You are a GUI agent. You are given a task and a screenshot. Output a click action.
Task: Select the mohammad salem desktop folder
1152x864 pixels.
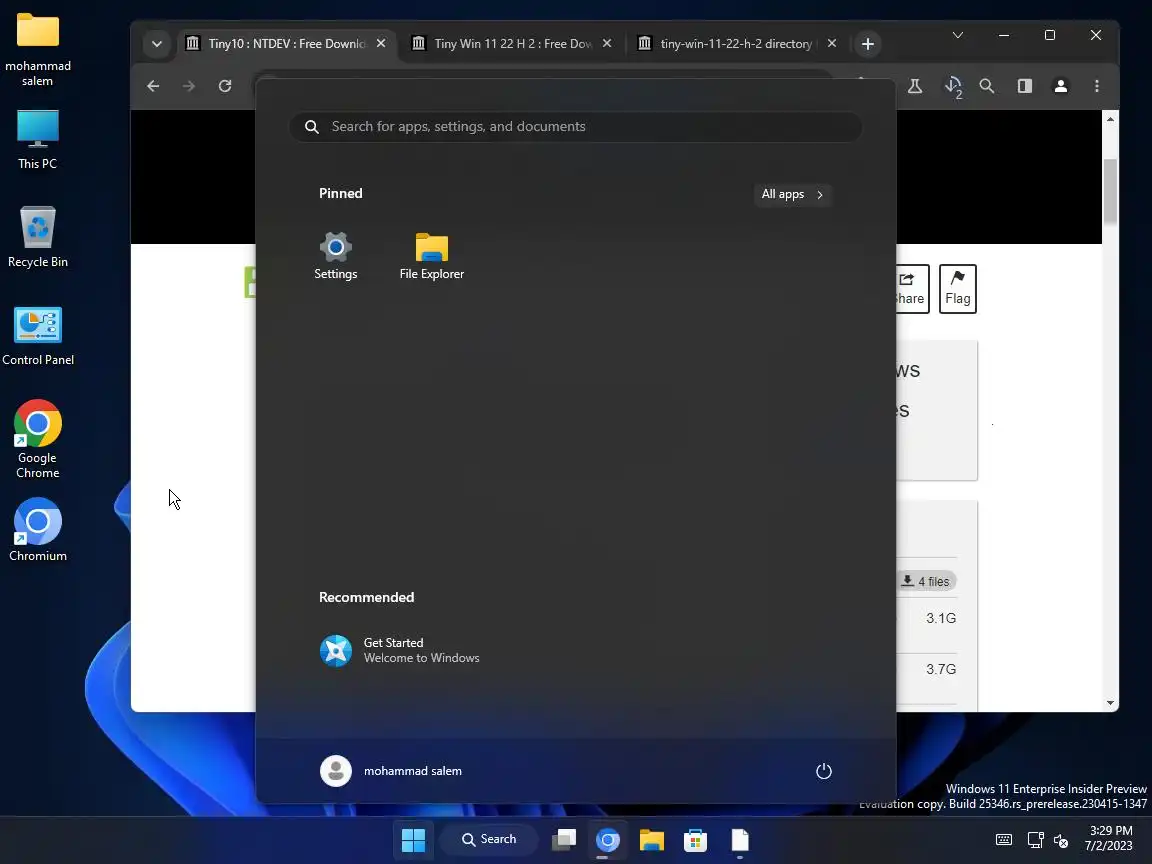37,49
